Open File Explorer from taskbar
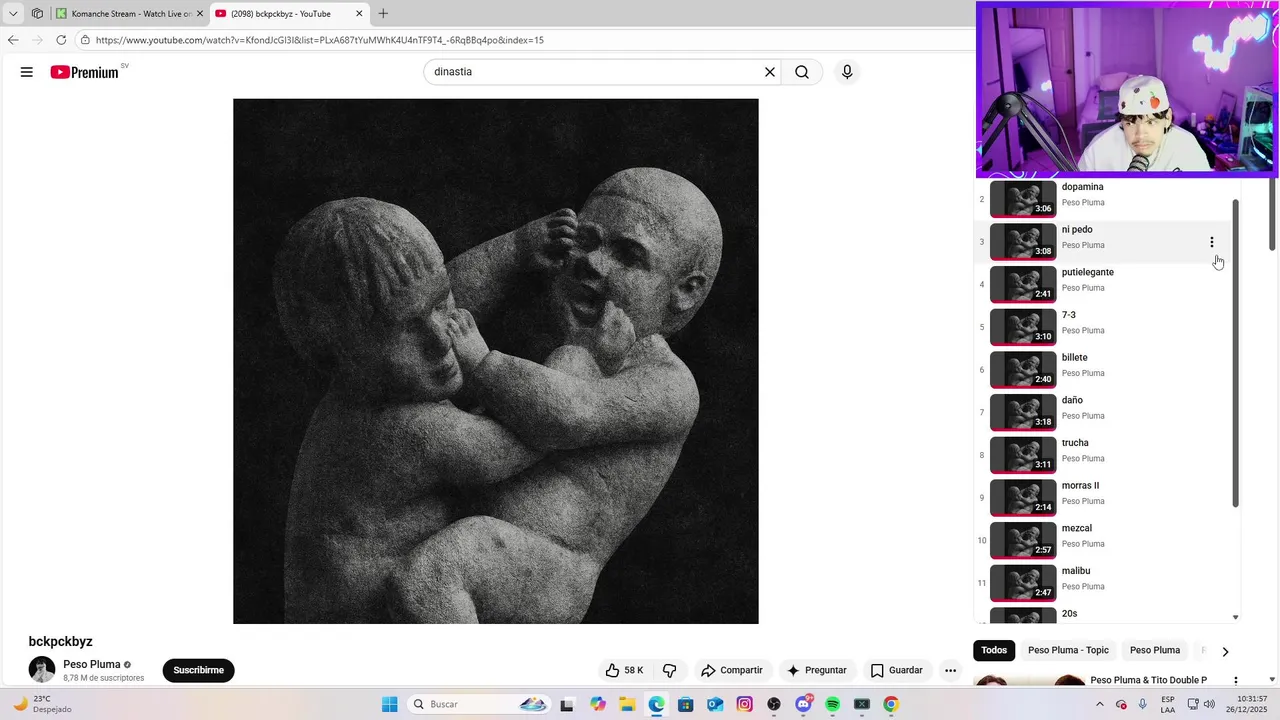The image size is (1280, 720). point(627,704)
